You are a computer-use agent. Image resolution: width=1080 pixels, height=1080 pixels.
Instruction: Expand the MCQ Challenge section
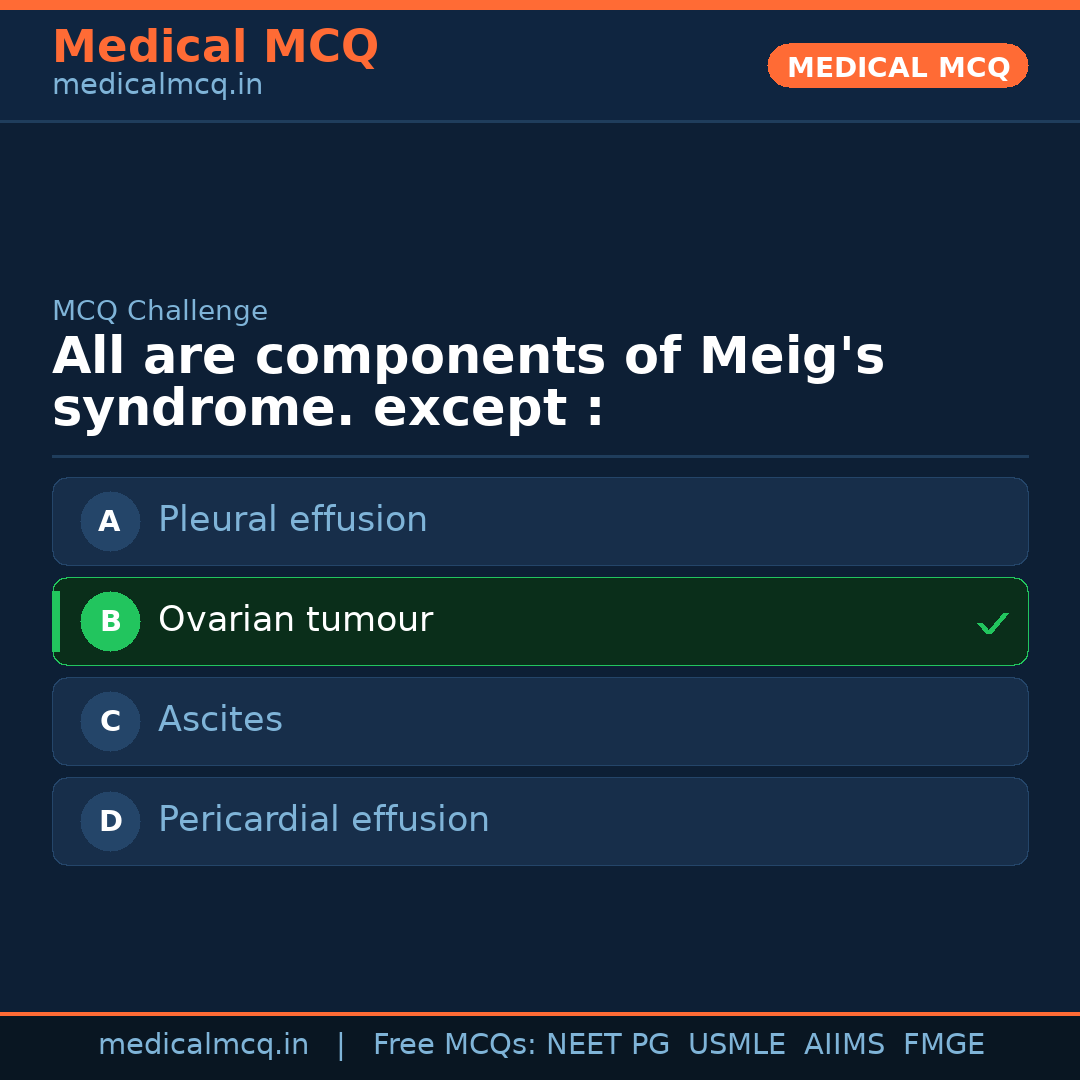click(160, 311)
